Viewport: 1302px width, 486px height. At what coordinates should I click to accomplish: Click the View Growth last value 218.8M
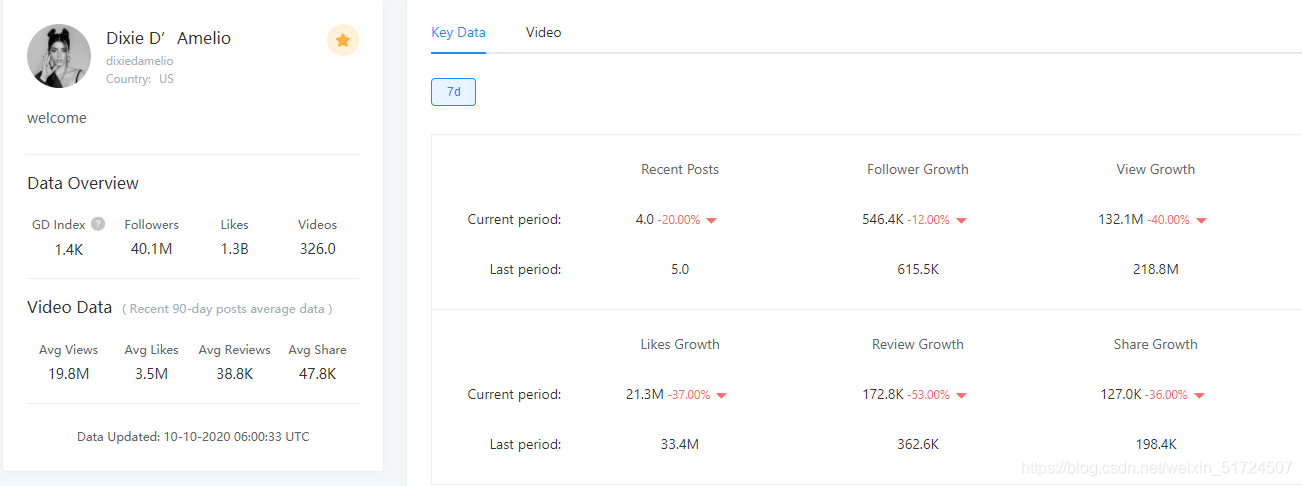(1156, 269)
